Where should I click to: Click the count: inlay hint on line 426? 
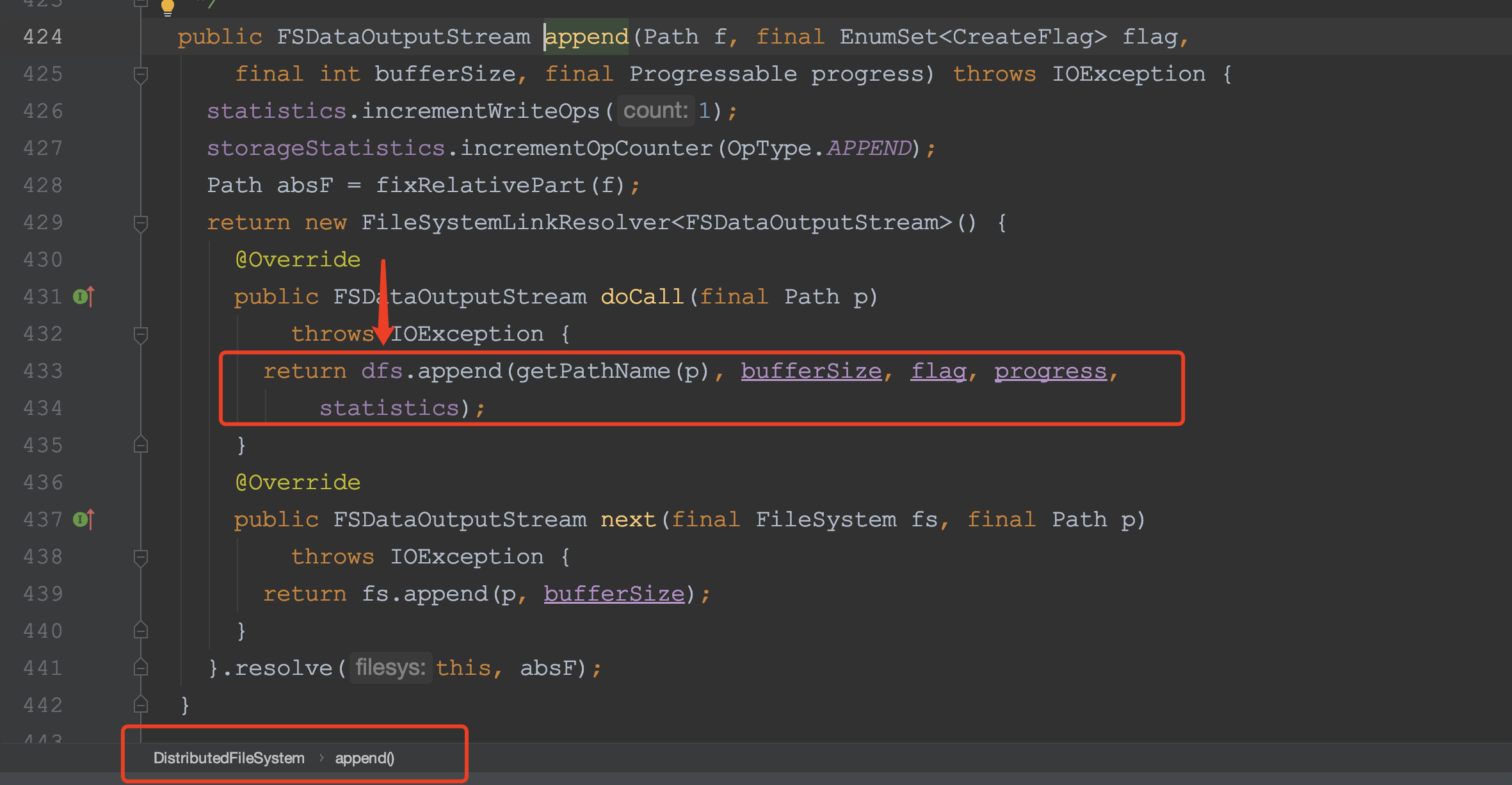[x=655, y=110]
